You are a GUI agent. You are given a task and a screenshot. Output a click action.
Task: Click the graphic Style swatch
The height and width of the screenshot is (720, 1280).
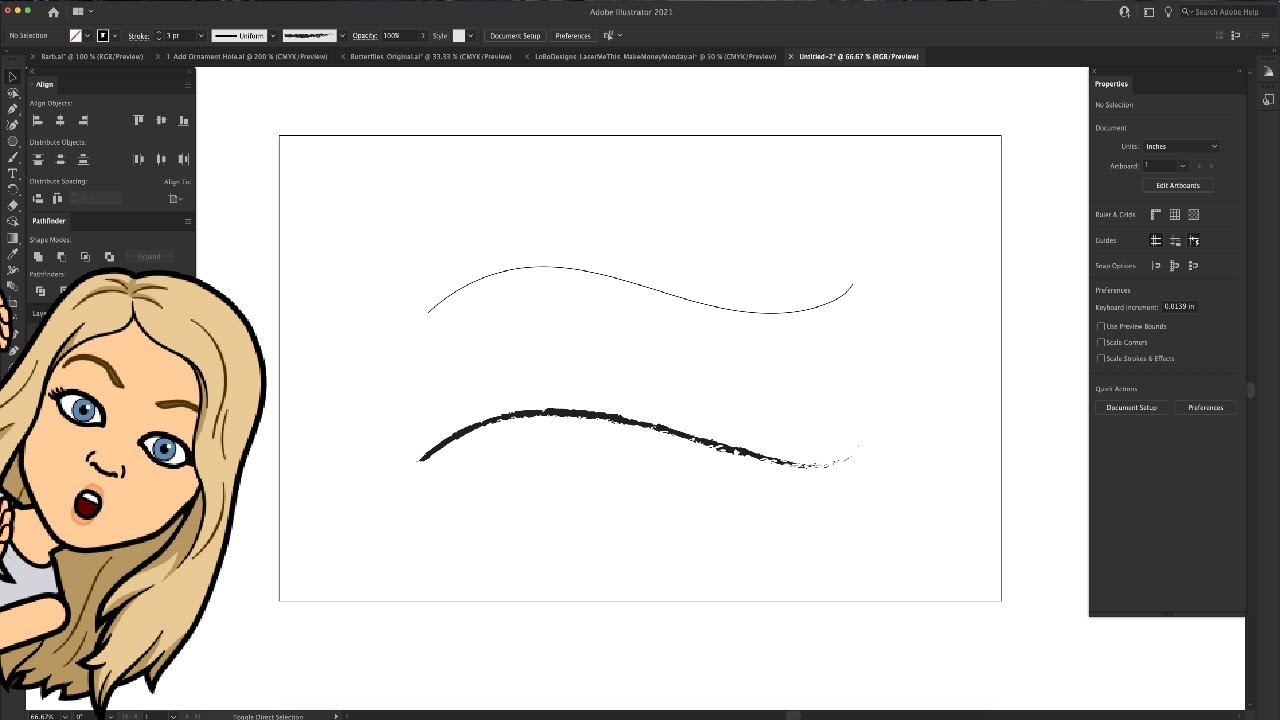[x=459, y=36]
